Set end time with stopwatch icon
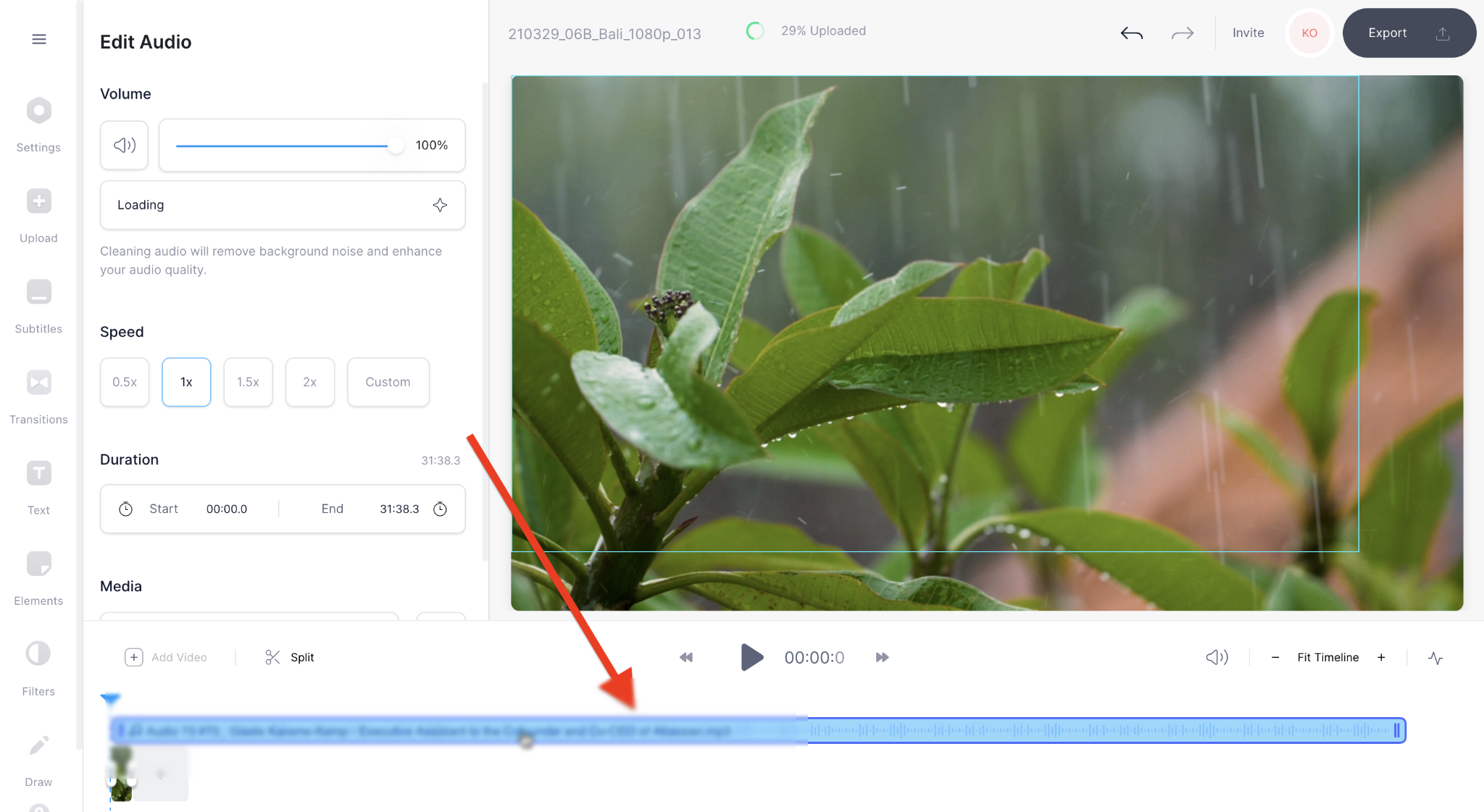1484x812 pixels. coord(440,508)
